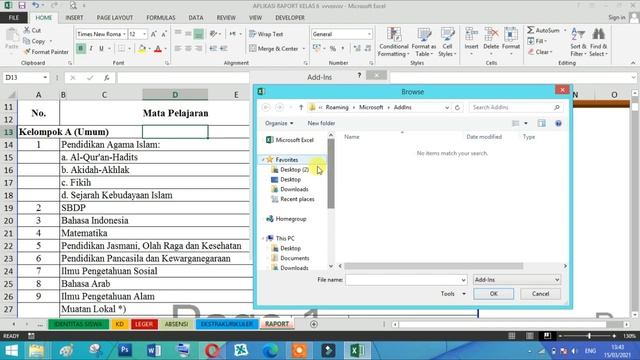
Task: Open the Organize menu
Action: point(279,123)
